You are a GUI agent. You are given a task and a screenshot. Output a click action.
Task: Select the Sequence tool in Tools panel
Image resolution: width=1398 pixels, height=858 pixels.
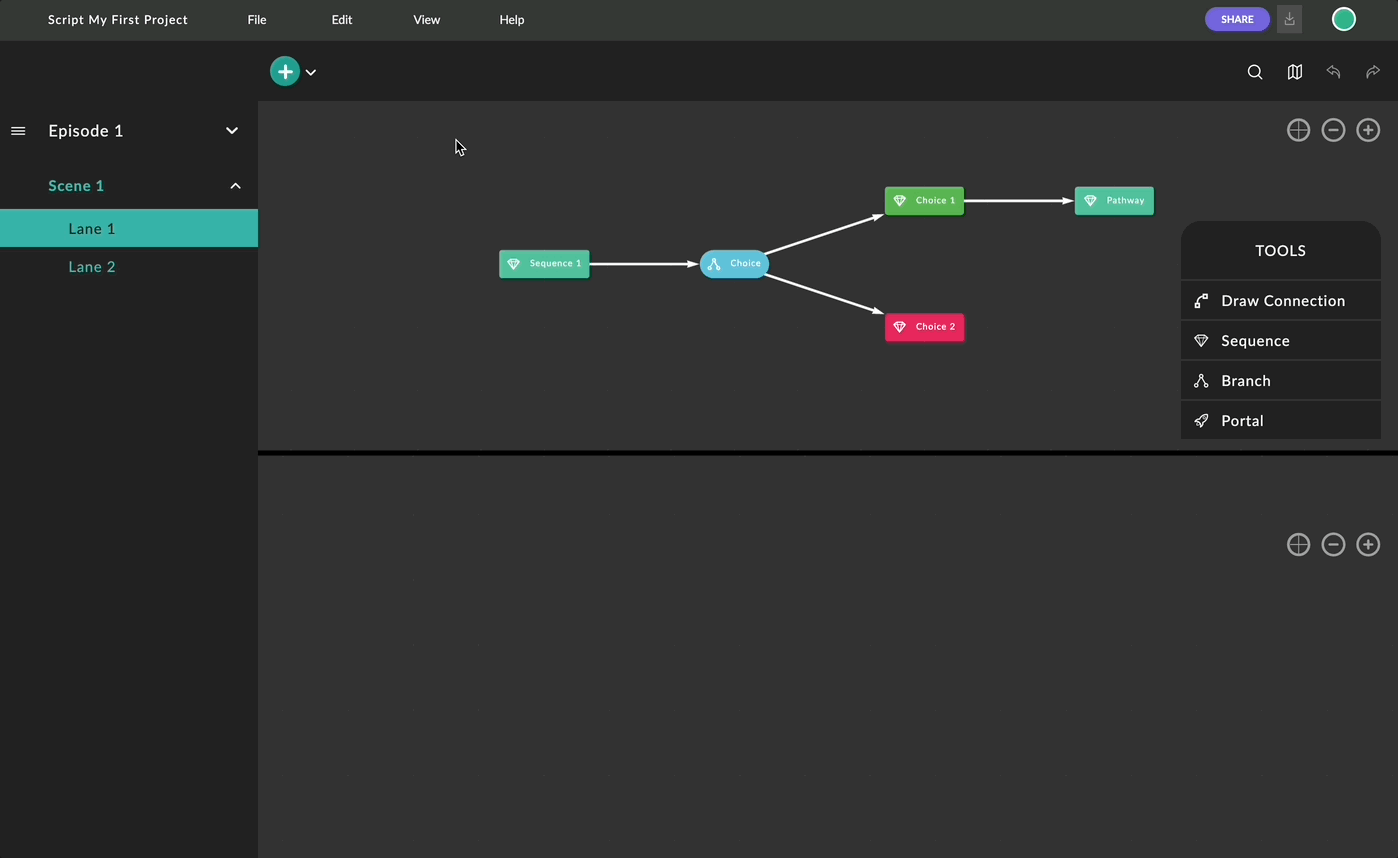pyautogui.click(x=1281, y=341)
